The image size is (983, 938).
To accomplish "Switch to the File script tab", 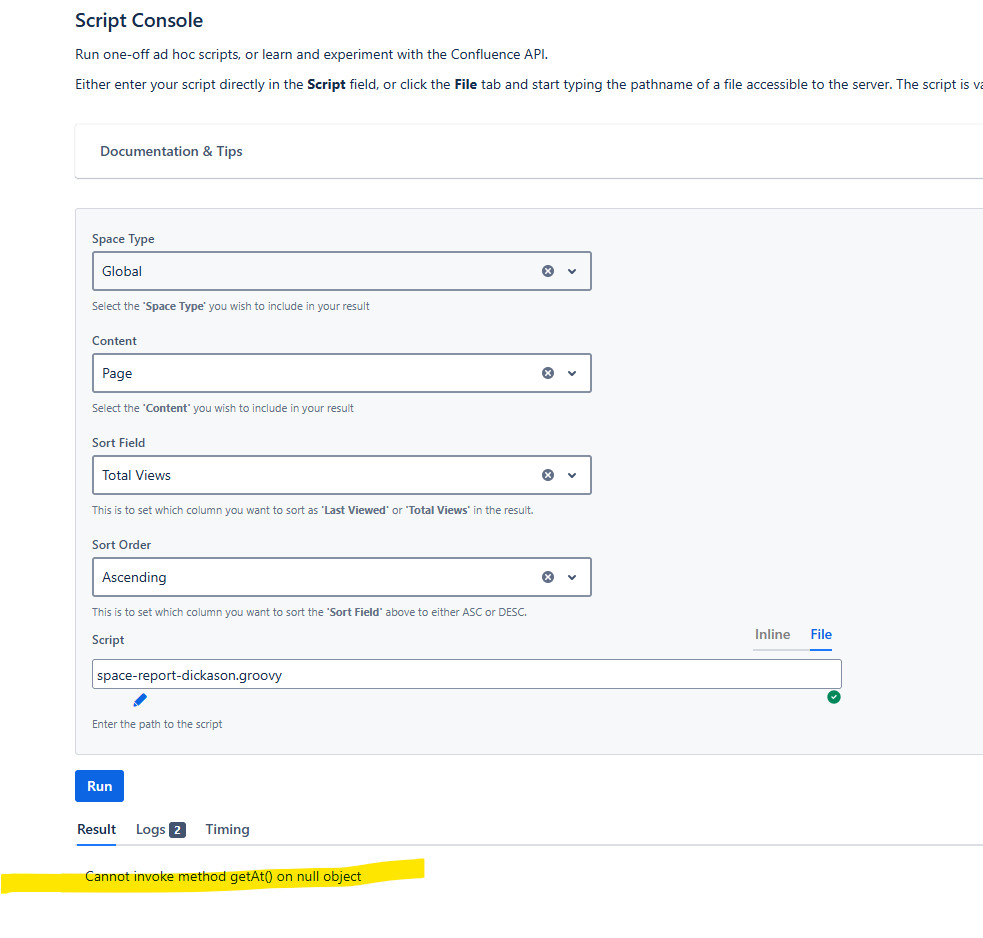I will tap(821, 635).
